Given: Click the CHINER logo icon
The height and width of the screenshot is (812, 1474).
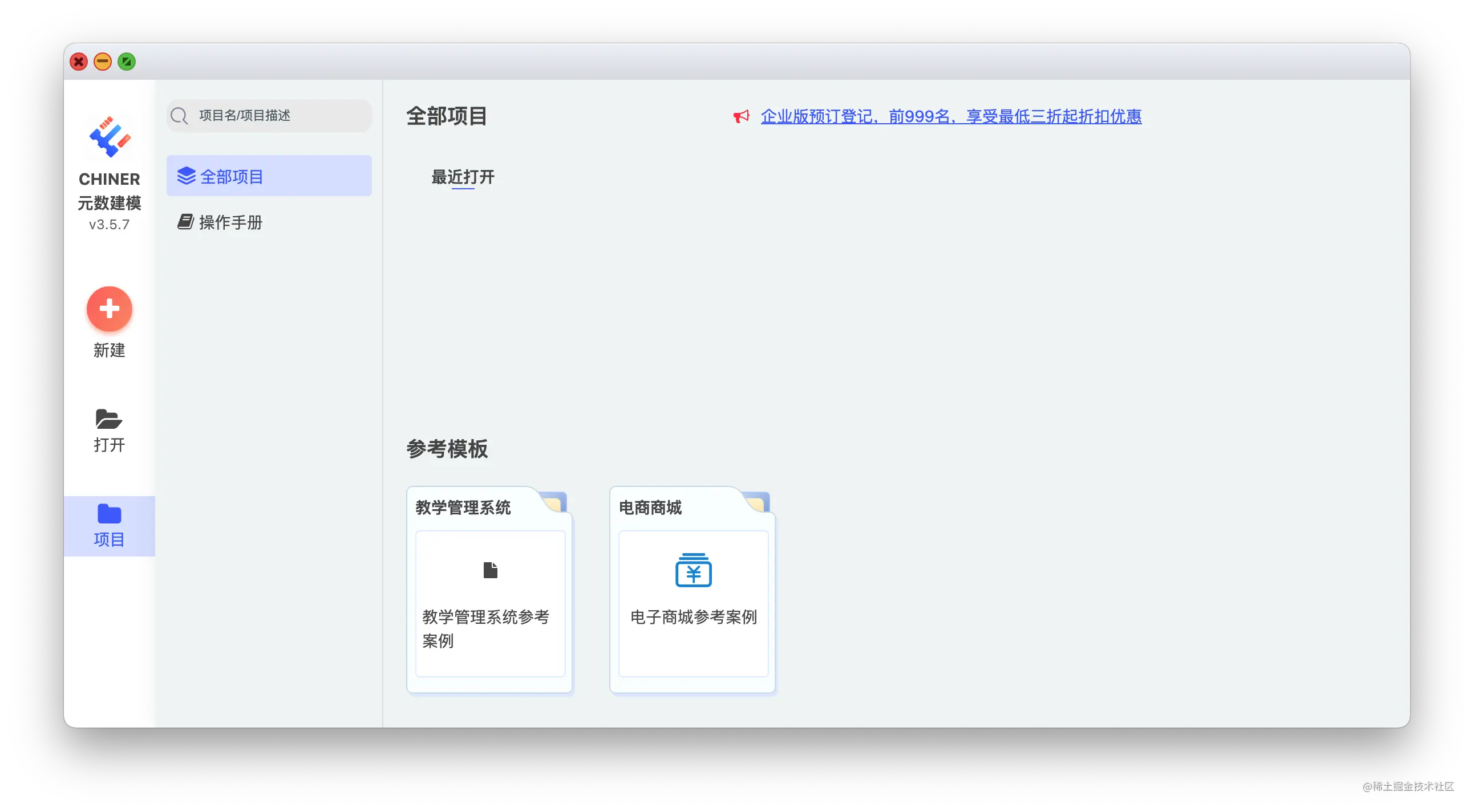Looking at the screenshot, I should pos(110,137).
